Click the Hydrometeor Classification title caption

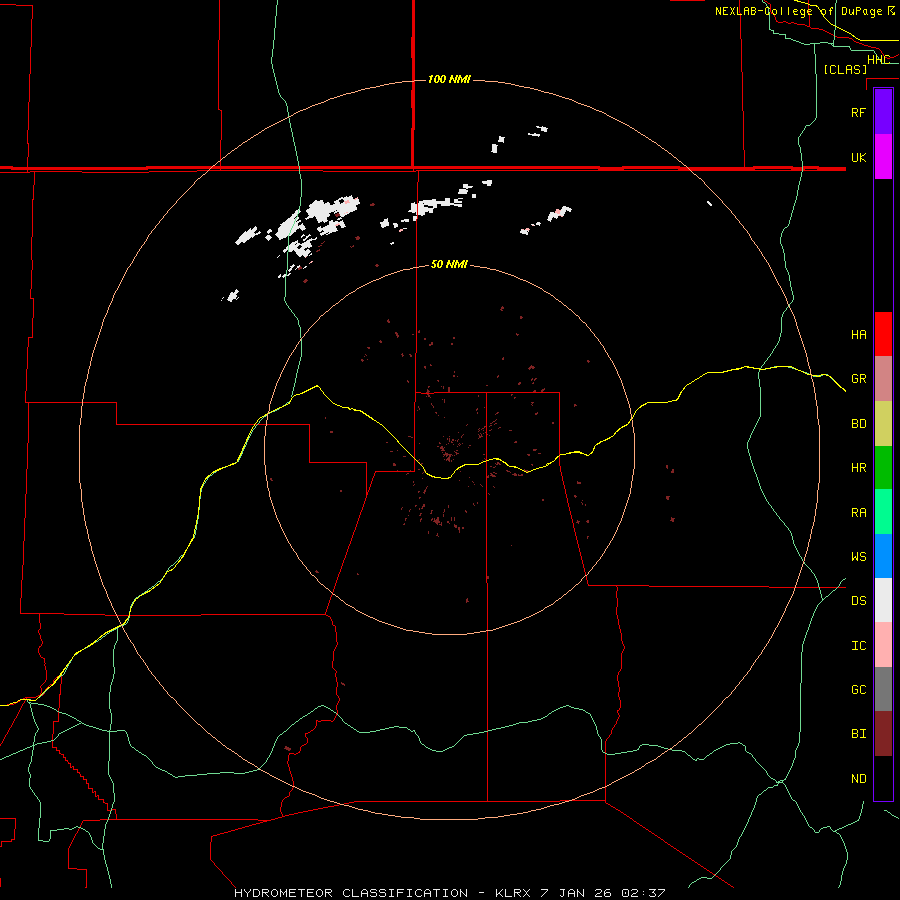(x=449, y=893)
